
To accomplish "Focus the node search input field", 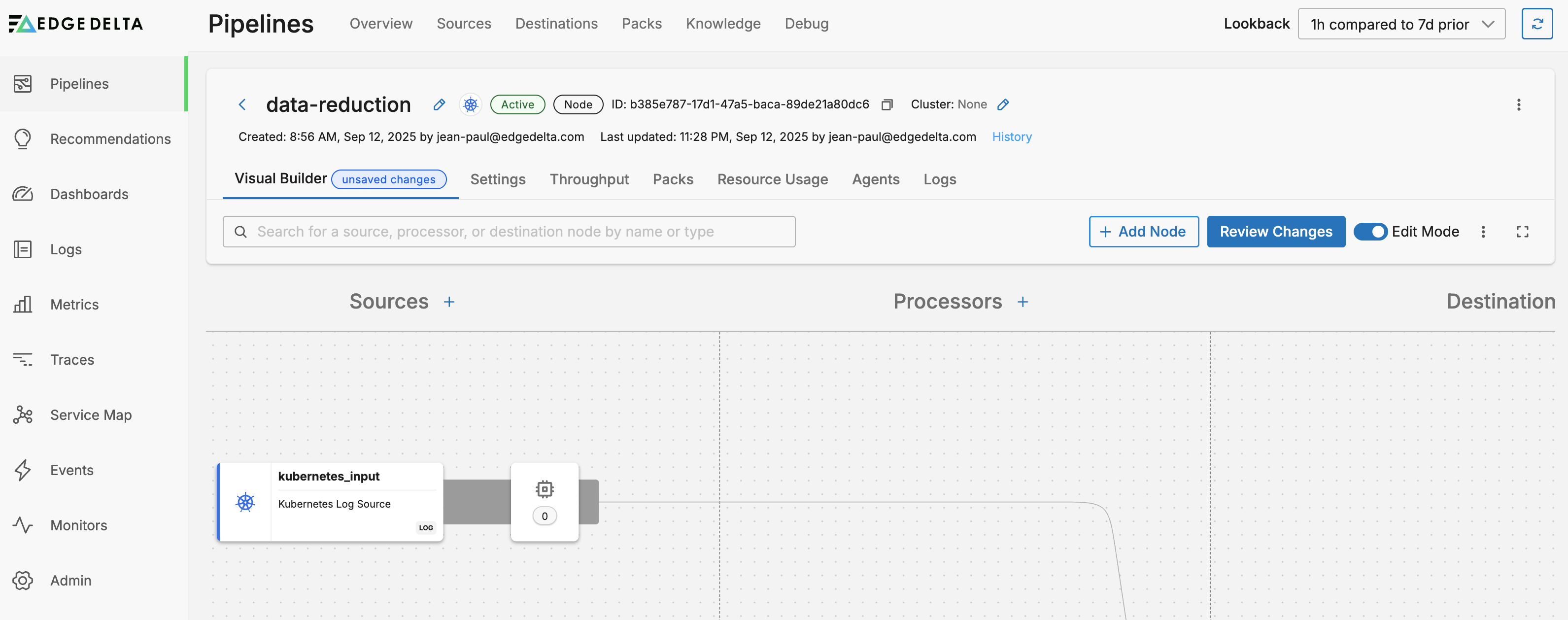I will click(x=509, y=232).
